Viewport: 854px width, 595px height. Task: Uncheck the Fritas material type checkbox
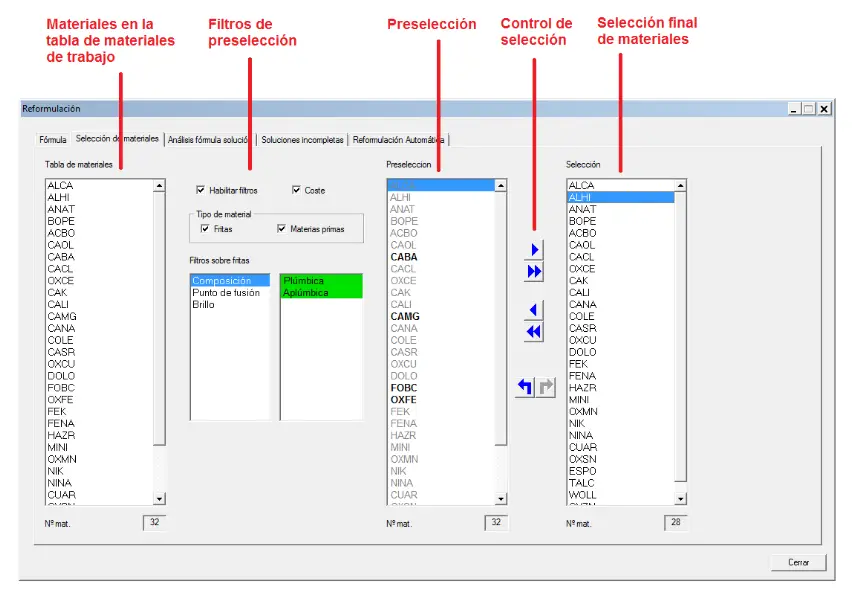pyautogui.click(x=205, y=229)
